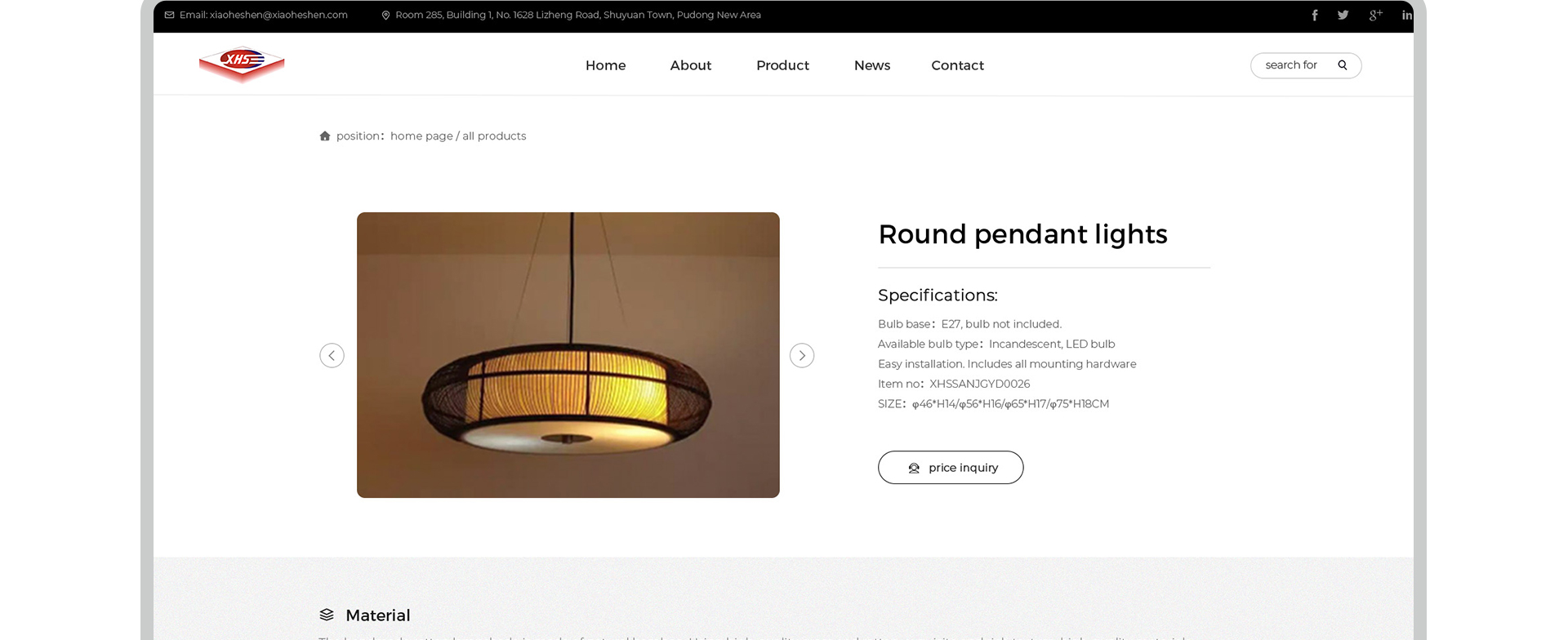The width and height of the screenshot is (1568, 640).
Task: Open the Home menu item
Action: [x=605, y=65]
